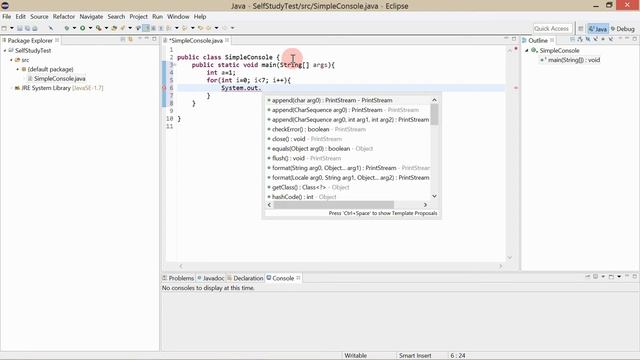The width and height of the screenshot is (640, 360).
Task: Choose flush() : void from content assist
Action: point(348,158)
